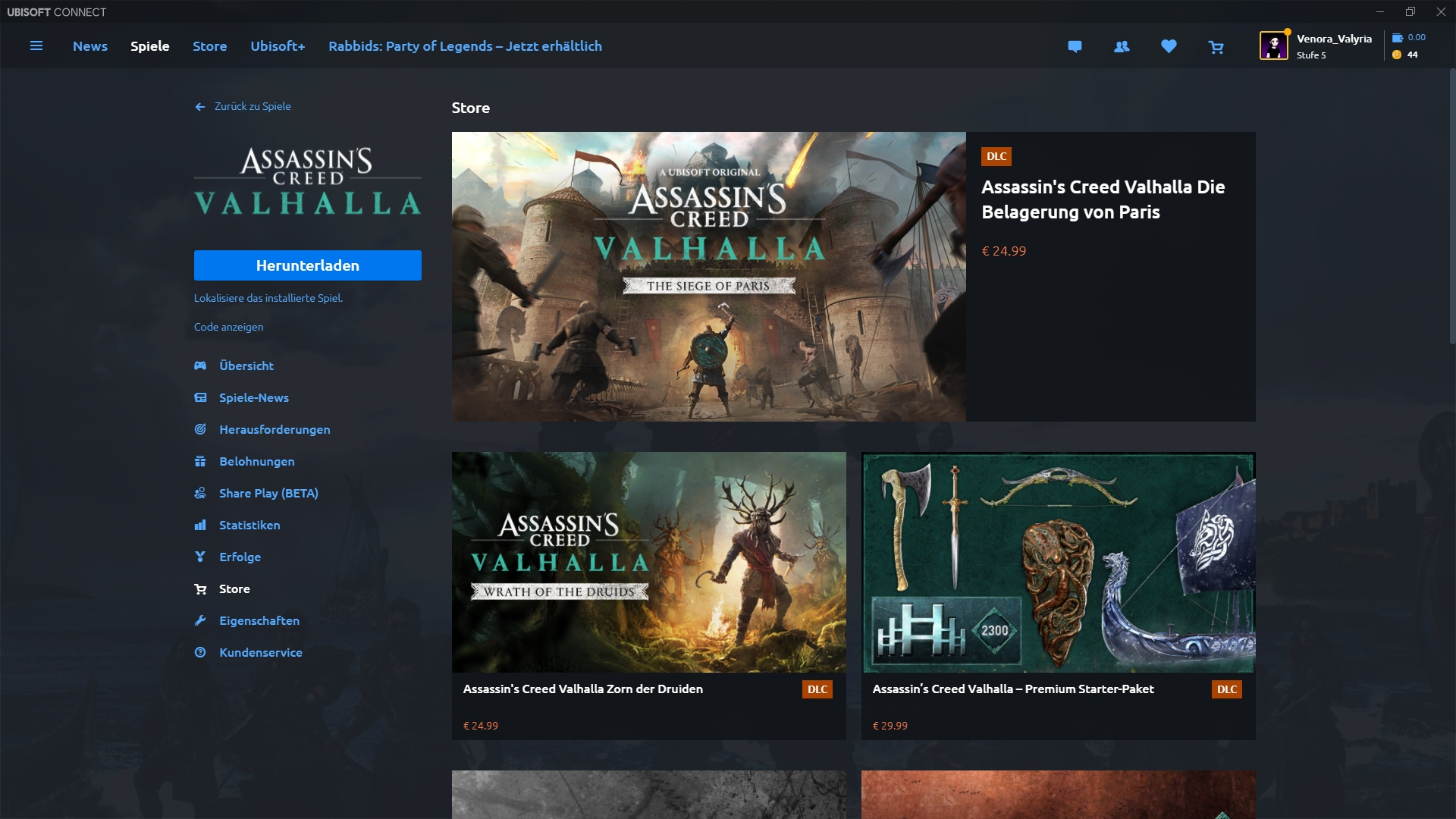Click the vertical scrollbar on the right
The image size is (1456, 819).
pyautogui.click(x=1452, y=205)
